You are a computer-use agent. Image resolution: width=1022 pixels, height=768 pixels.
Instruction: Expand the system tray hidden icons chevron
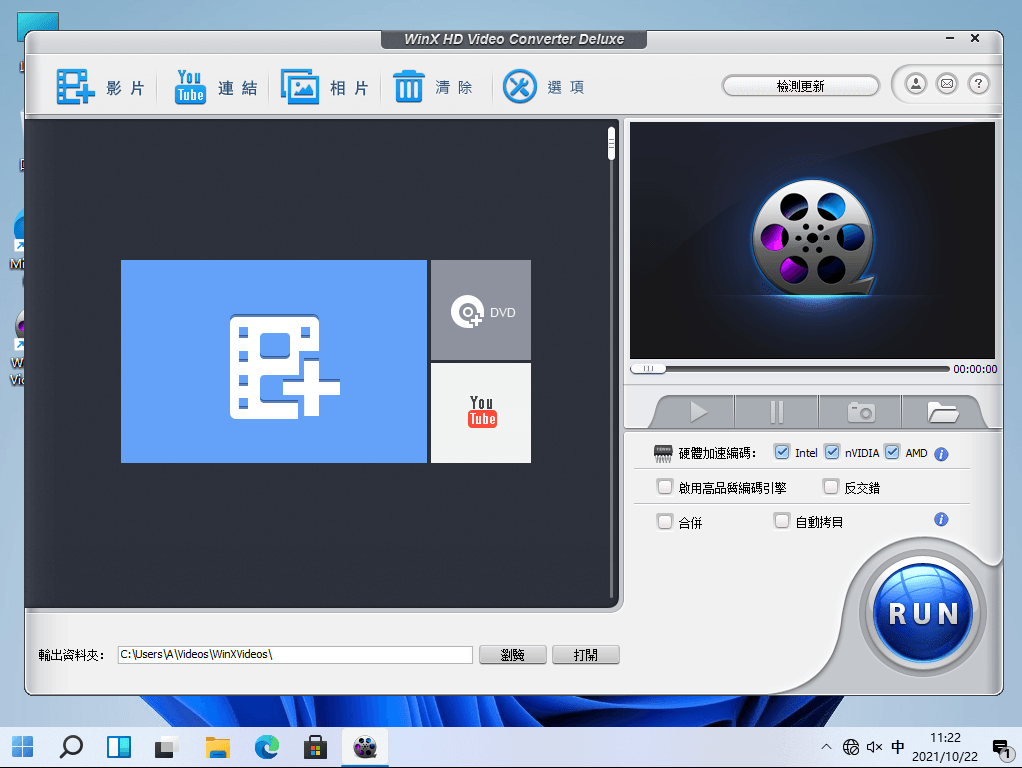826,747
